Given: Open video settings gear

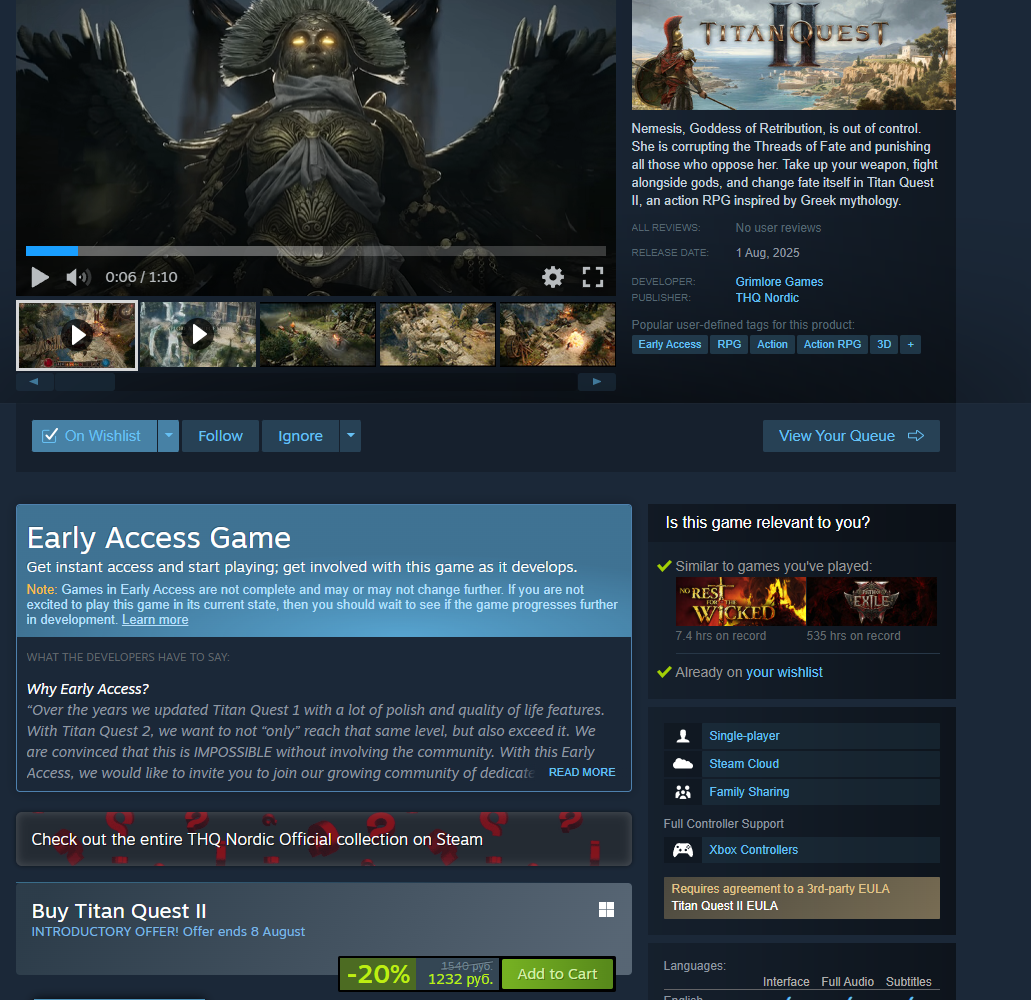Looking at the screenshot, I should coord(552,277).
